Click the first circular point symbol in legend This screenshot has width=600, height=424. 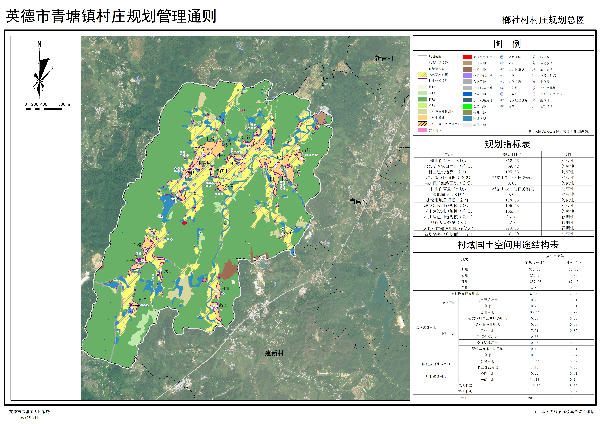[x=502, y=57]
